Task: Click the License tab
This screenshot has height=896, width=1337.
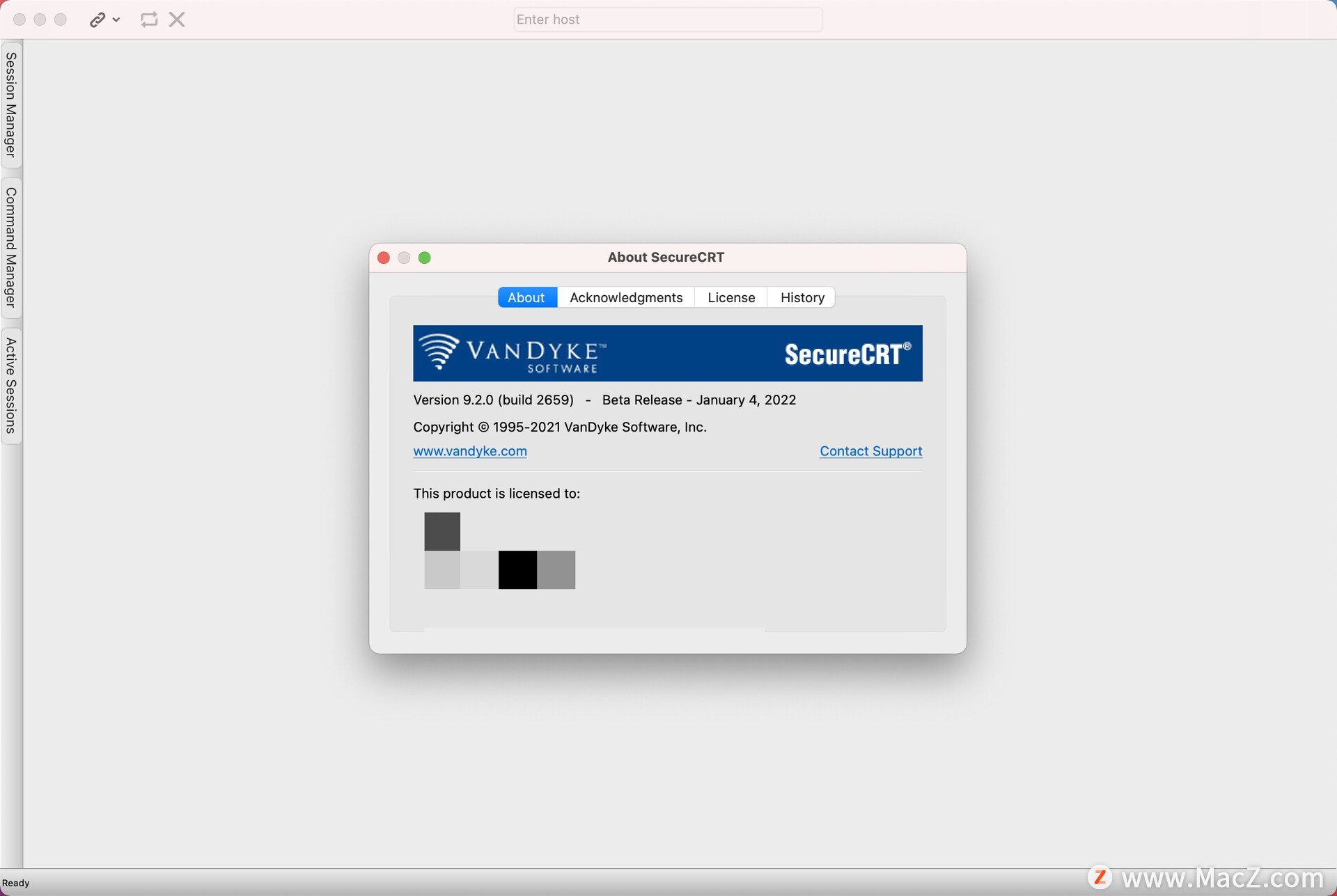Action: tap(731, 297)
